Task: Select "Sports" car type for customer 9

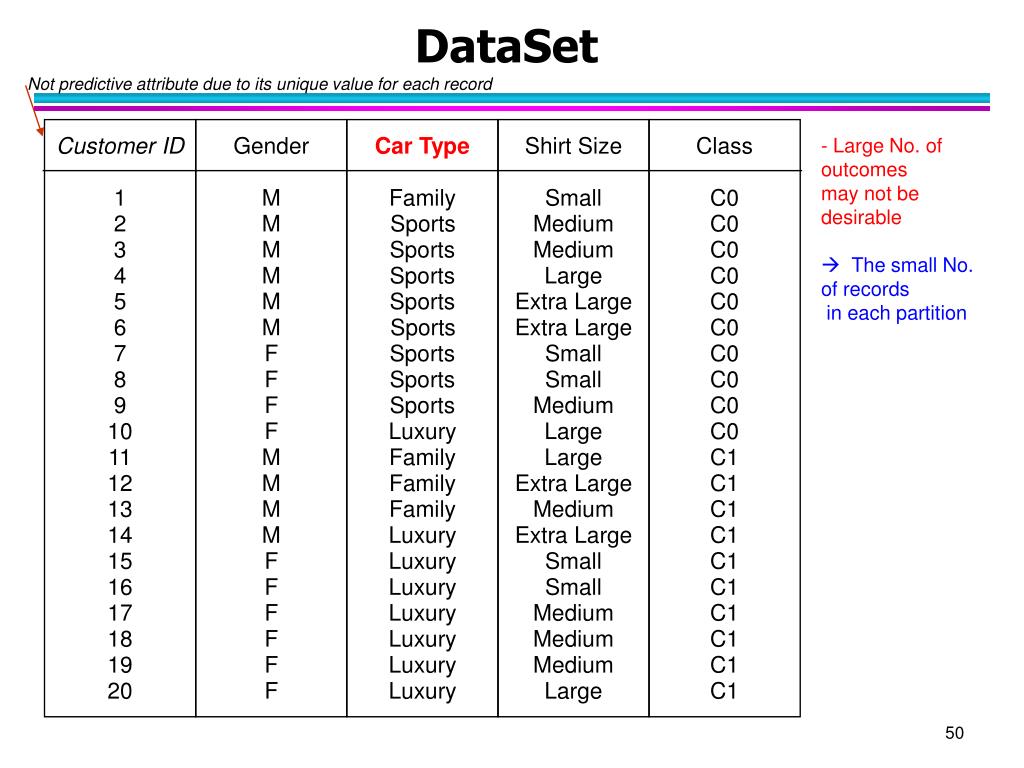Action: pos(423,406)
